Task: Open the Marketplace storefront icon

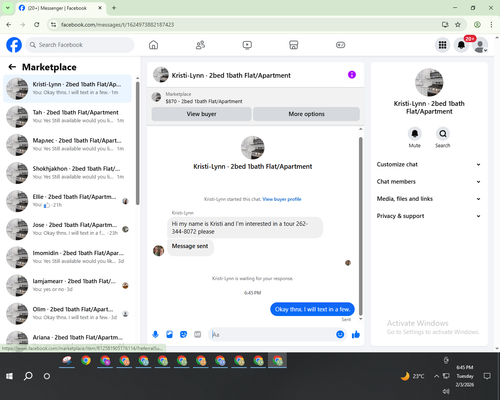Action: (294, 45)
